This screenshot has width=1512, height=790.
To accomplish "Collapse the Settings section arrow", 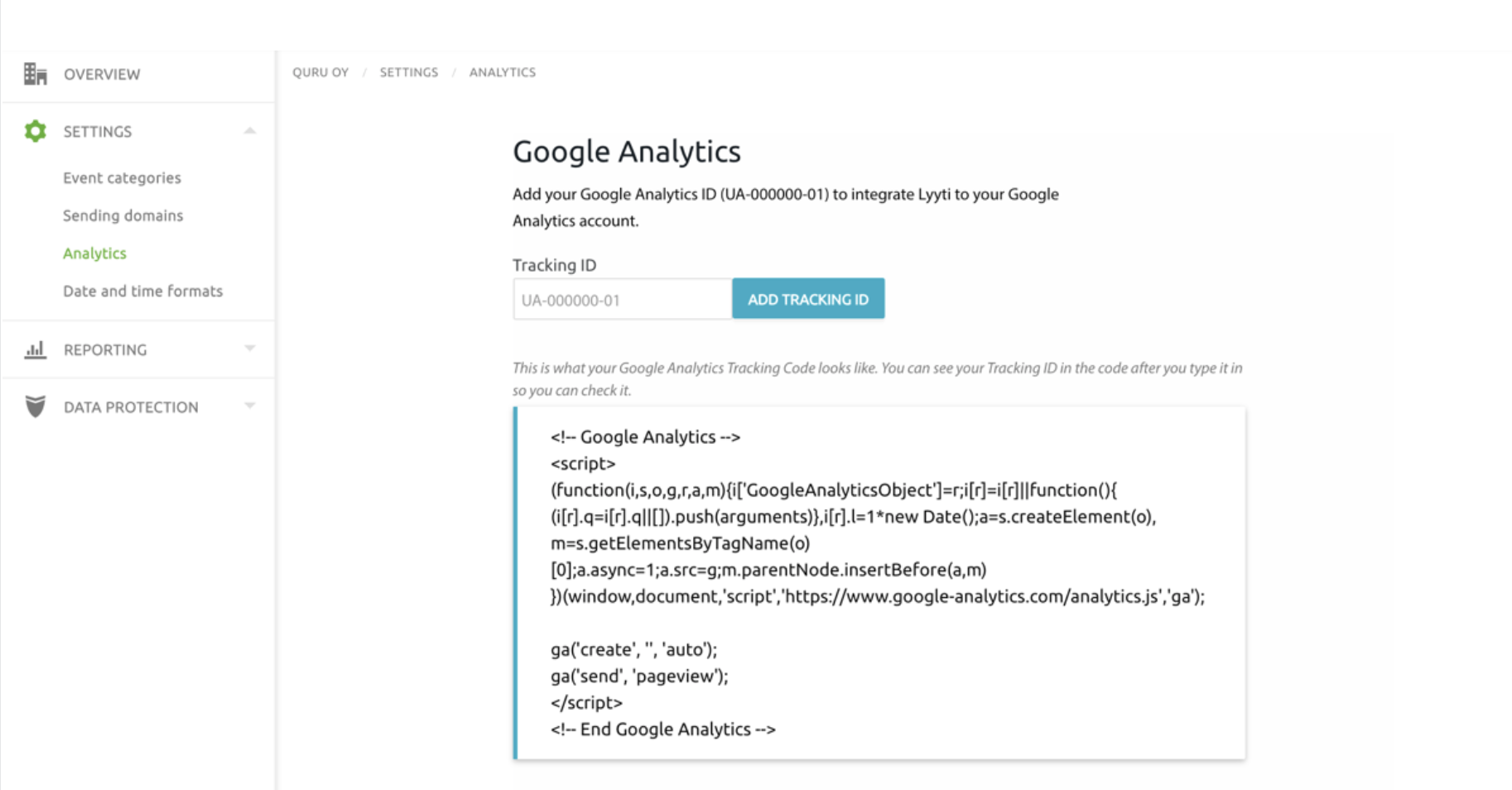I will pos(250,131).
